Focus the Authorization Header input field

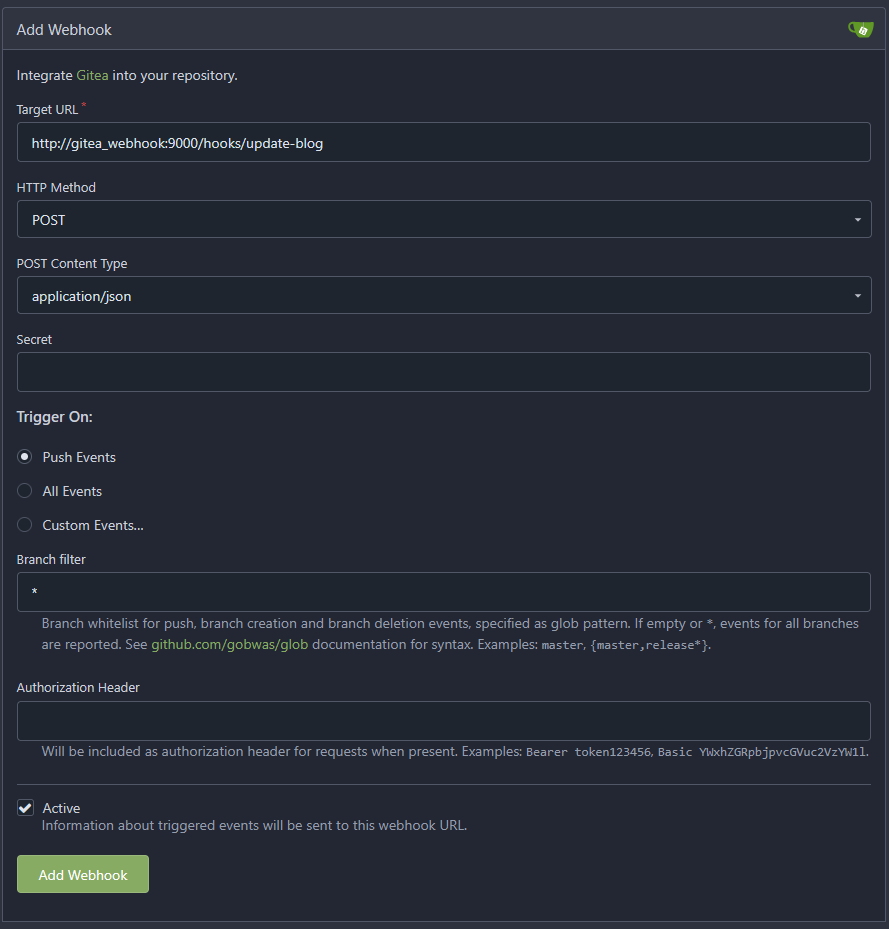tap(443, 721)
